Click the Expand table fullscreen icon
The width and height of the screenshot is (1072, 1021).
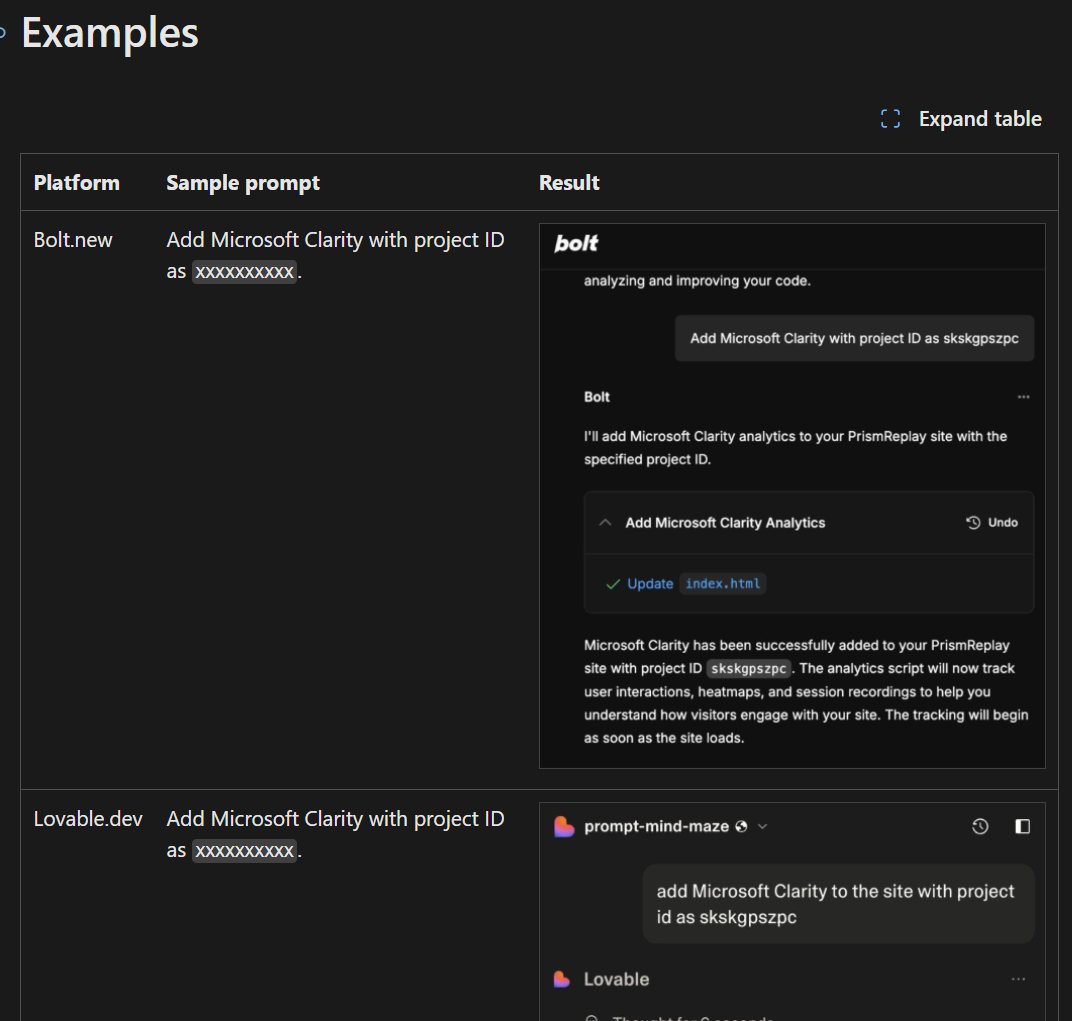890,118
